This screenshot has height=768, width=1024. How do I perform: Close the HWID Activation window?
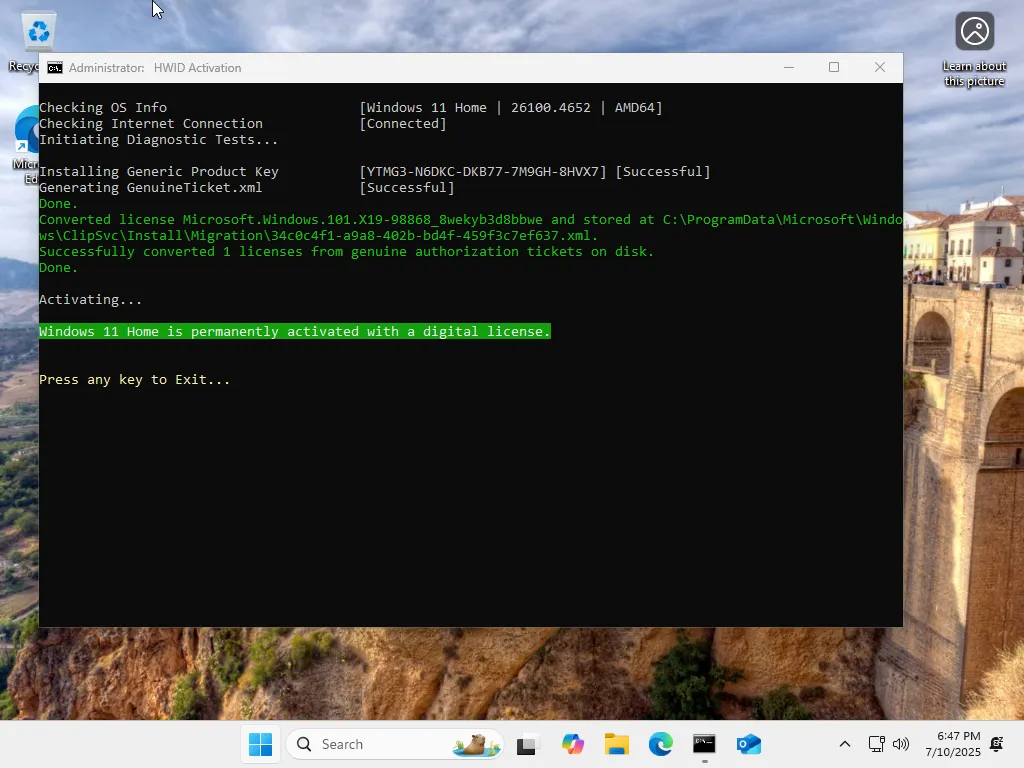880,67
